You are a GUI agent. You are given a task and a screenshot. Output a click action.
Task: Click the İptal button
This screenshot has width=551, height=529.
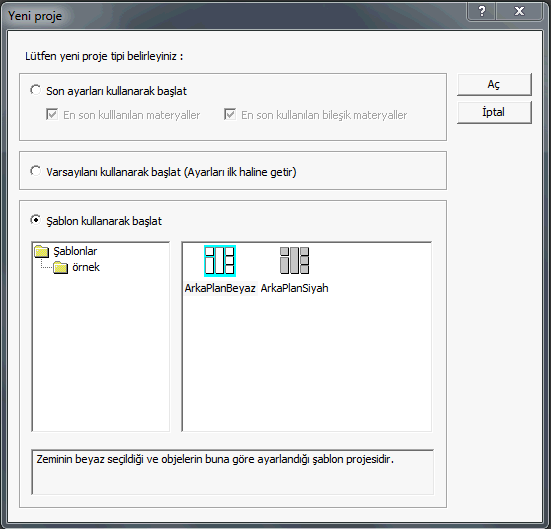click(x=494, y=112)
